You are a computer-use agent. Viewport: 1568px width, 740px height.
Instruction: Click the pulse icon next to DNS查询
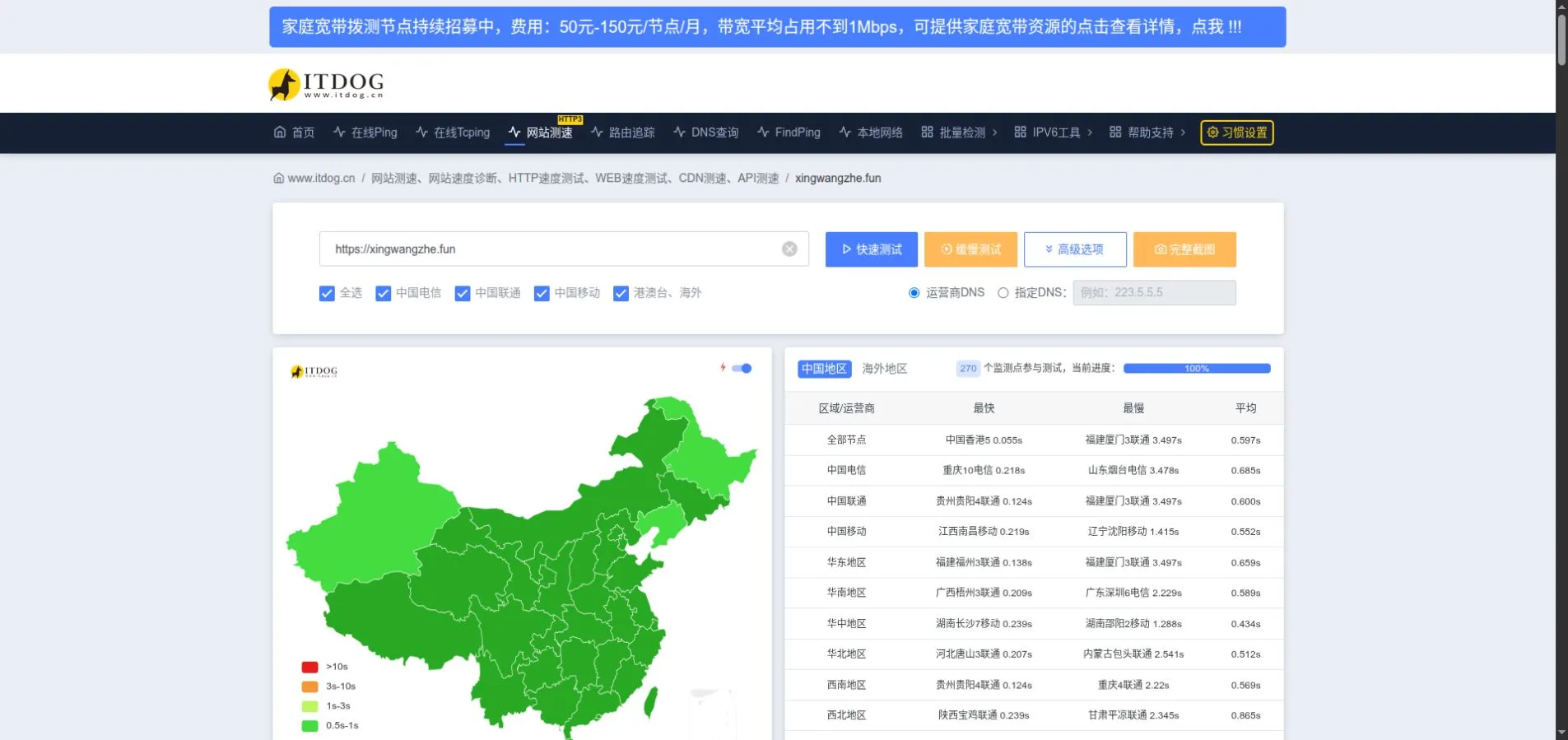pyautogui.click(x=679, y=133)
